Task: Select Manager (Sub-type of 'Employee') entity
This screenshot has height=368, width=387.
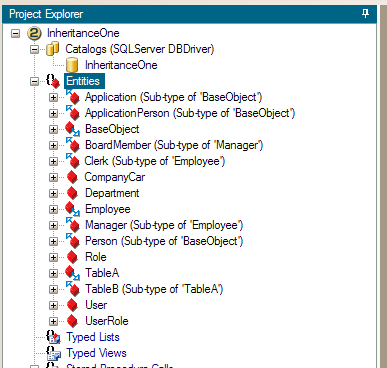Action: [x=164, y=225]
